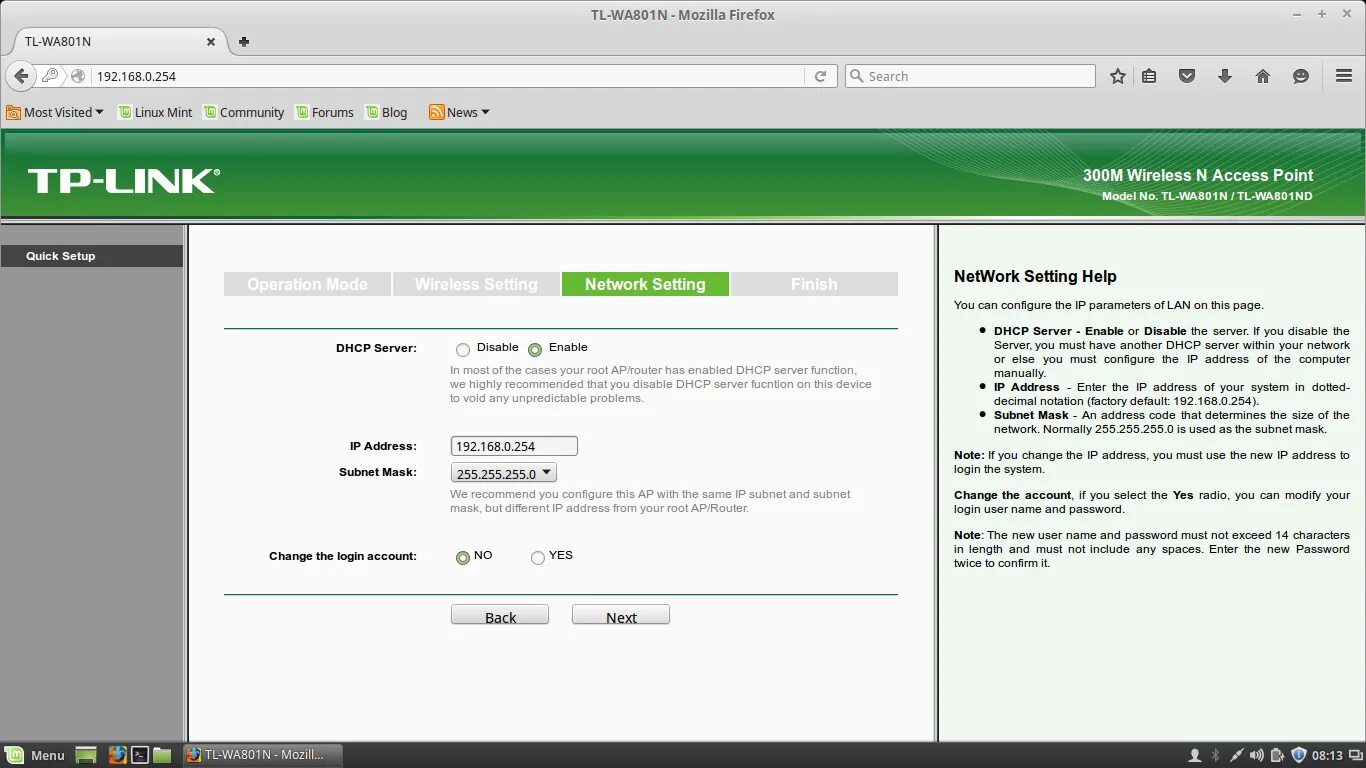The height and width of the screenshot is (768, 1366).
Task: Open the user applet in system tray
Action: (1194, 755)
